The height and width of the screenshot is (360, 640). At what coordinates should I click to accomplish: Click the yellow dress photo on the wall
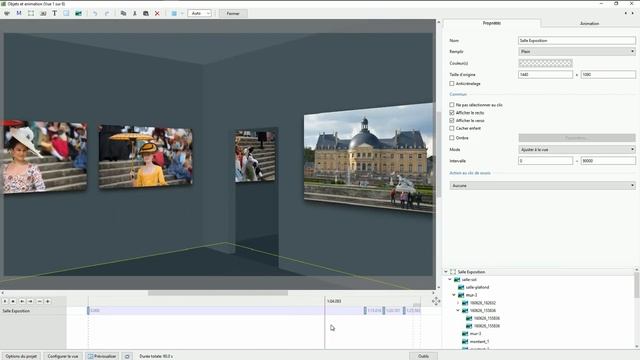[146, 157]
